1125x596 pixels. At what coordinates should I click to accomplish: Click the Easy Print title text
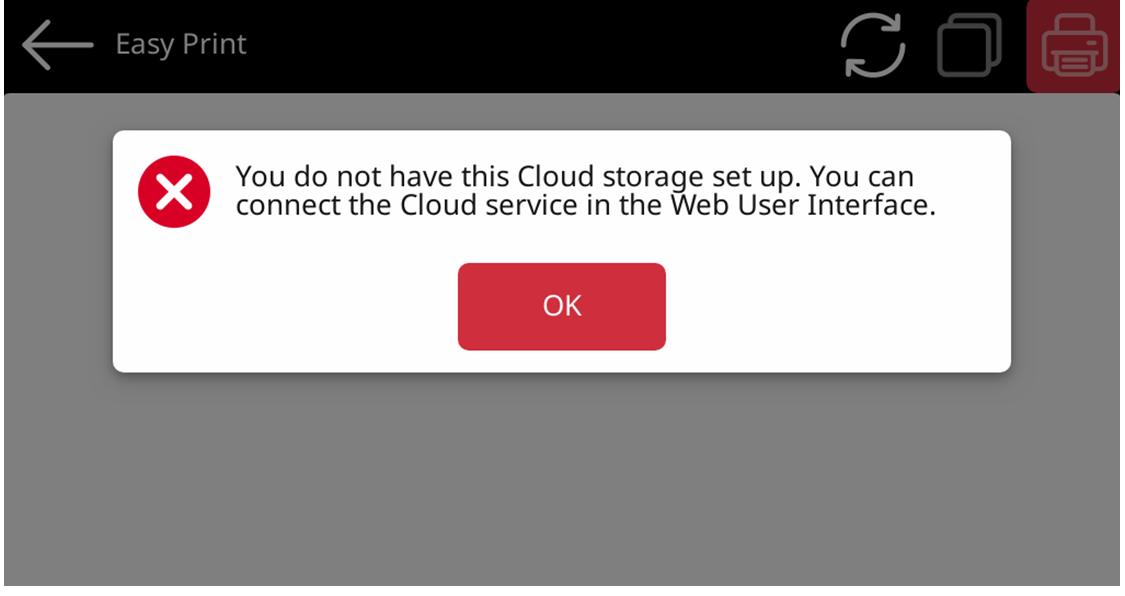(180, 45)
